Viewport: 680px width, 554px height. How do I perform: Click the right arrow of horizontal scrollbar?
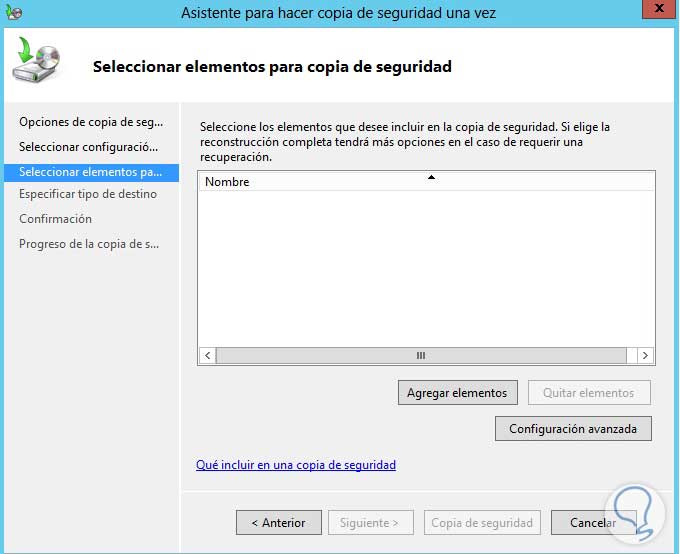coord(645,356)
